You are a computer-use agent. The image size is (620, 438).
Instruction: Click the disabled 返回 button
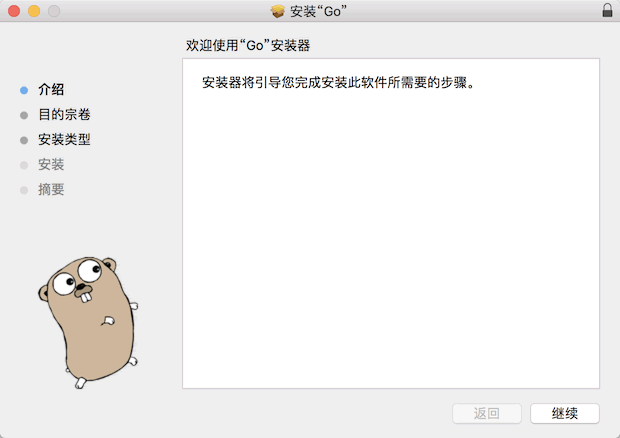pyautogui.click(x=486, y=413)
